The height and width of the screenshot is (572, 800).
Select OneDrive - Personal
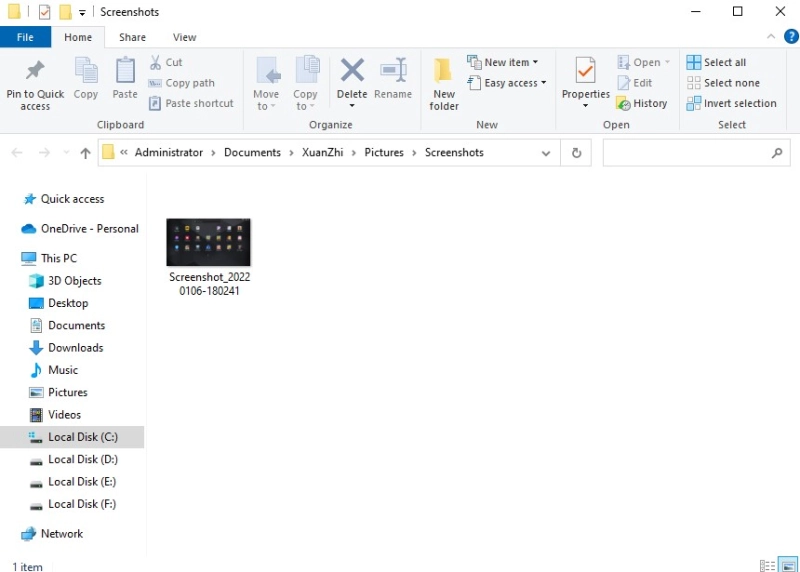(80, 229)
